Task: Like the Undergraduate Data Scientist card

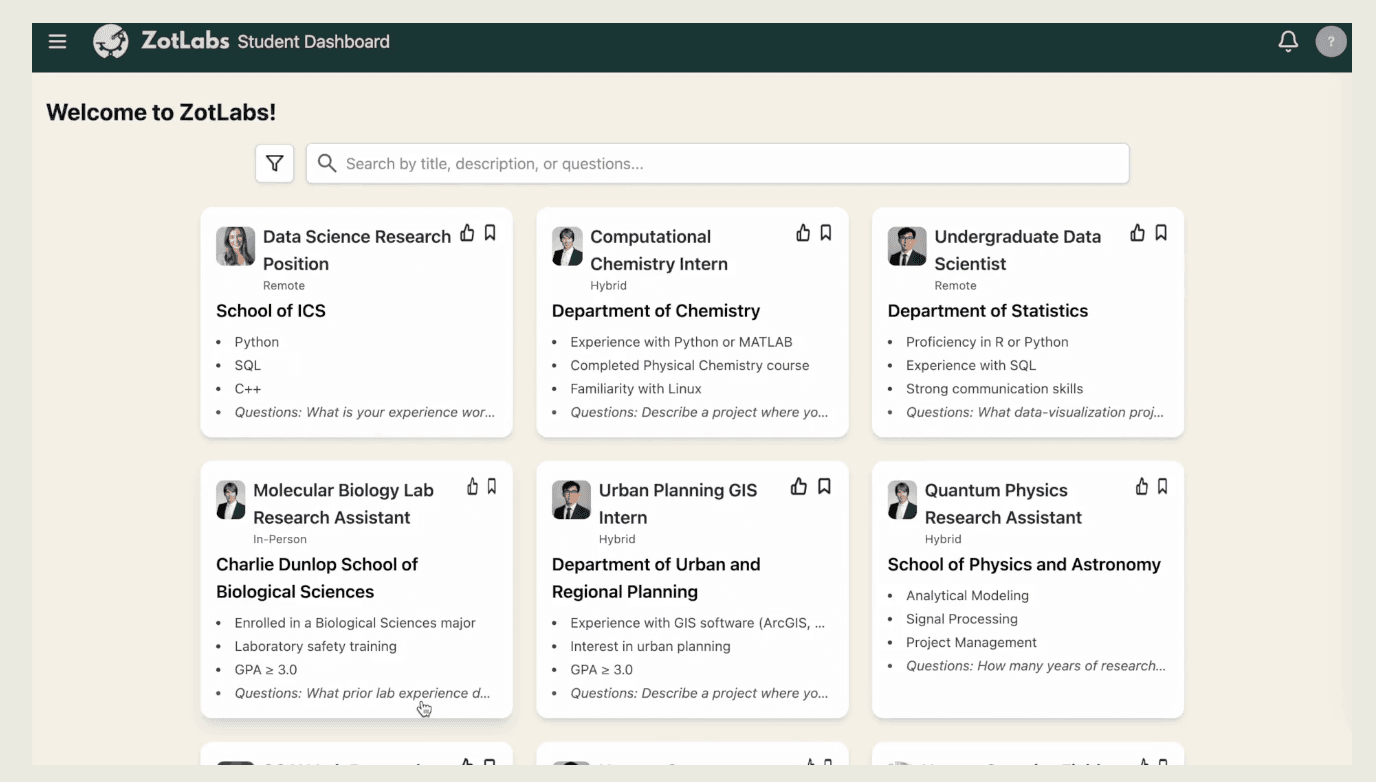Action: [x=1138, y=233]
